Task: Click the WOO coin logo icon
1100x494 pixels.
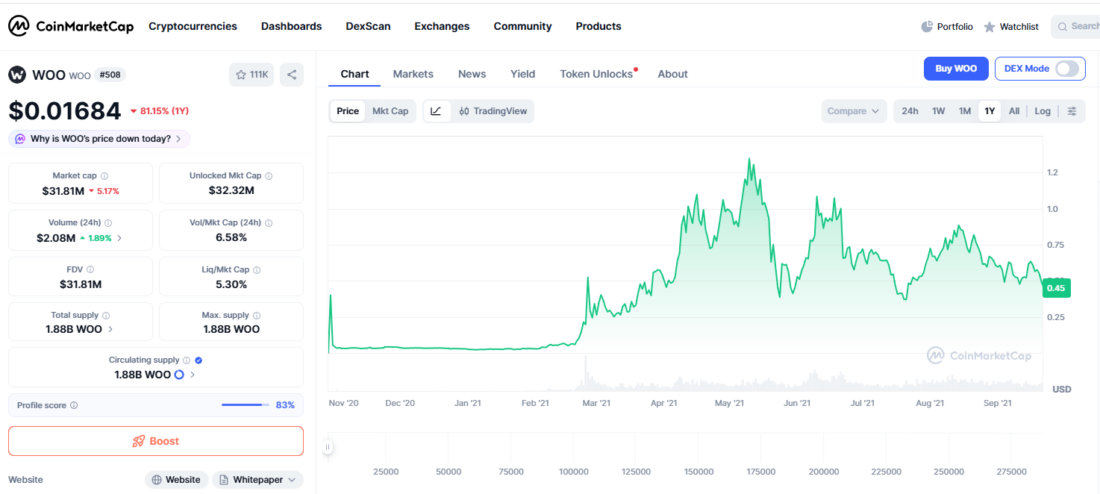Action: tap(17, 74)
